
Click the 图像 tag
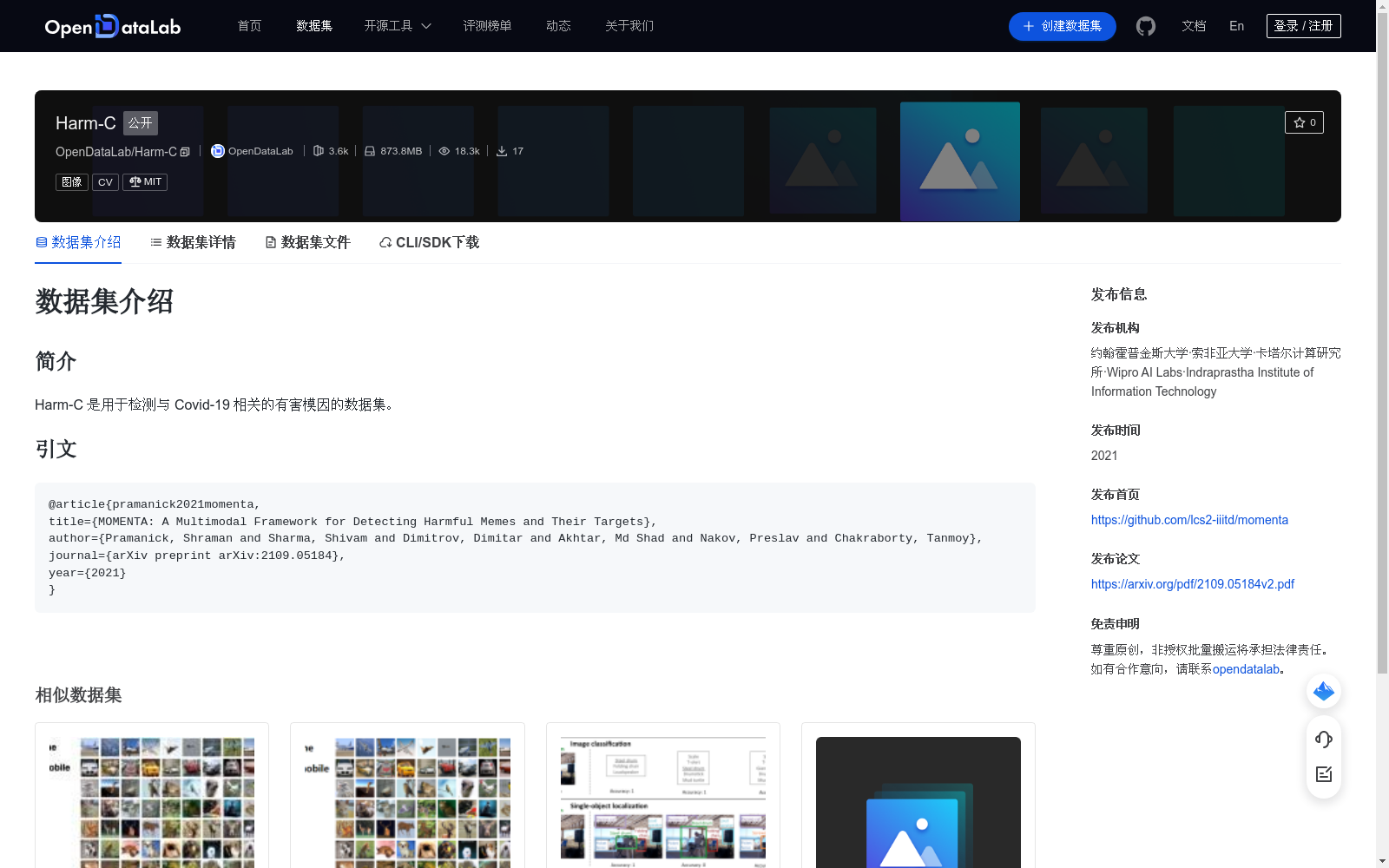click(72, 181)
